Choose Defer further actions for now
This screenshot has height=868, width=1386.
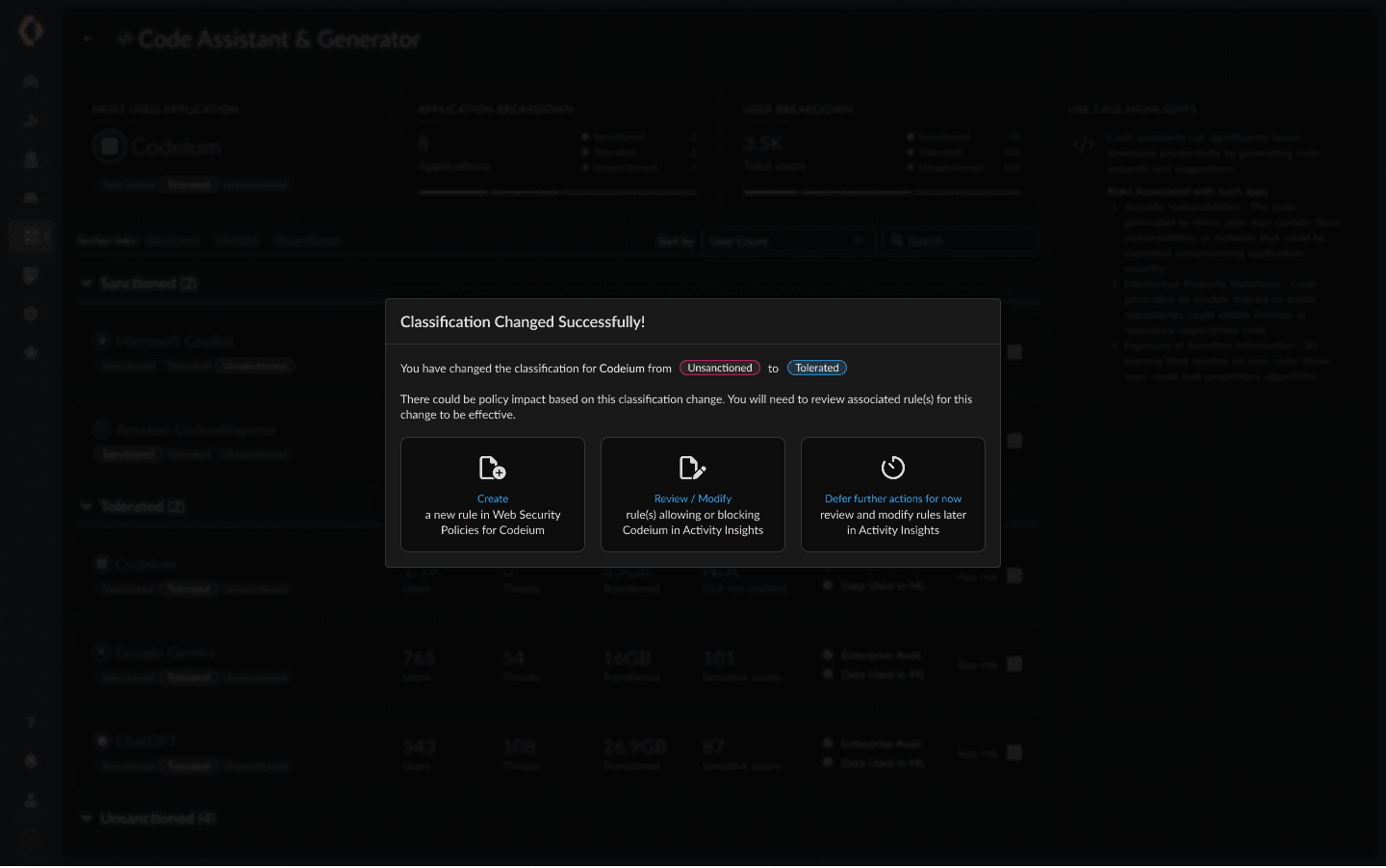tap(893, 498)
